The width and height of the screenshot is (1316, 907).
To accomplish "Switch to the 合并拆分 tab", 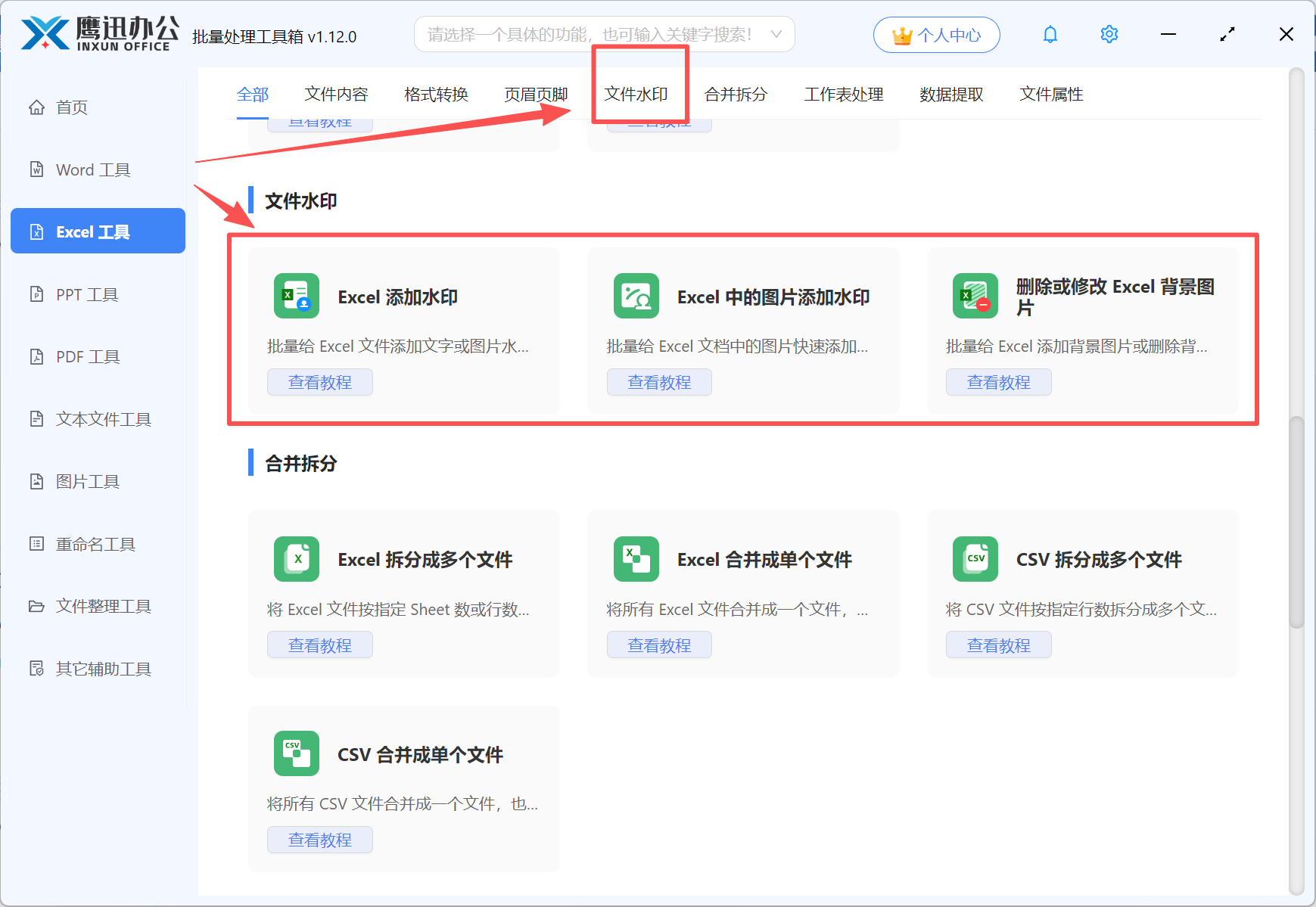I will point(736,95).
